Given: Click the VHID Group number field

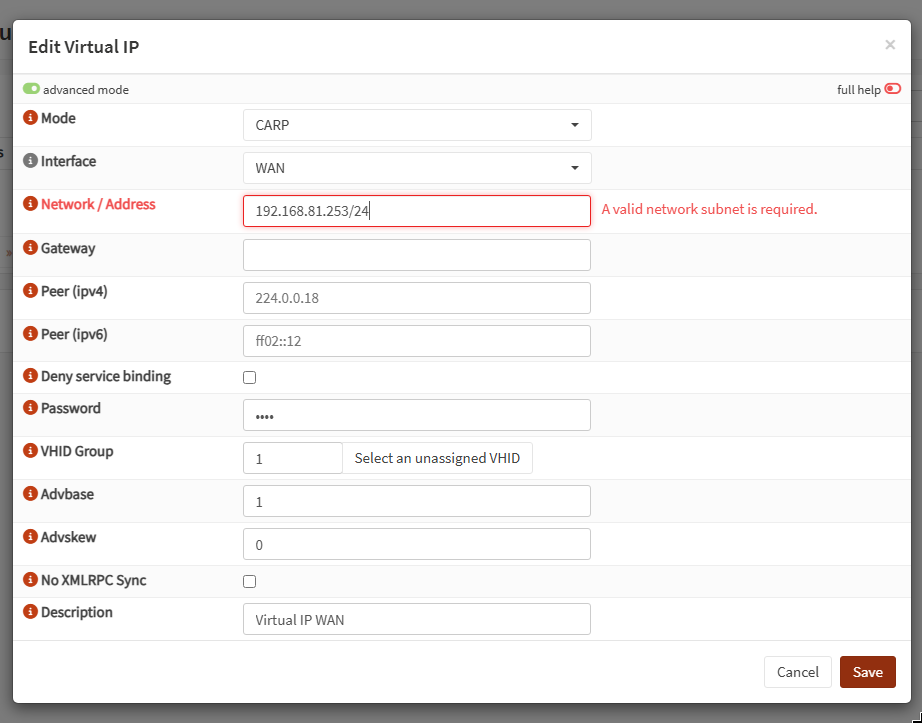Looking at the screenshot, I should (292, 458).
